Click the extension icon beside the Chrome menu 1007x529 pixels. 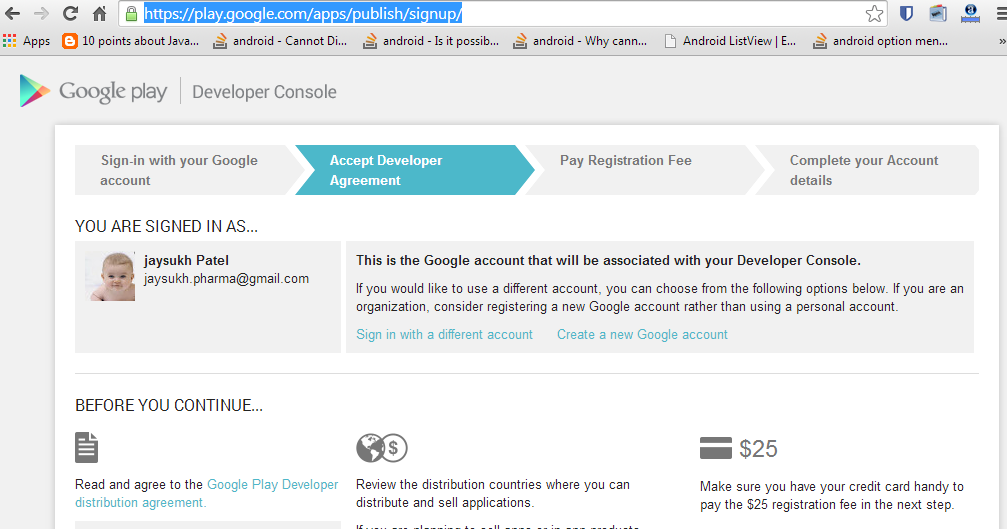coord(970,13)
